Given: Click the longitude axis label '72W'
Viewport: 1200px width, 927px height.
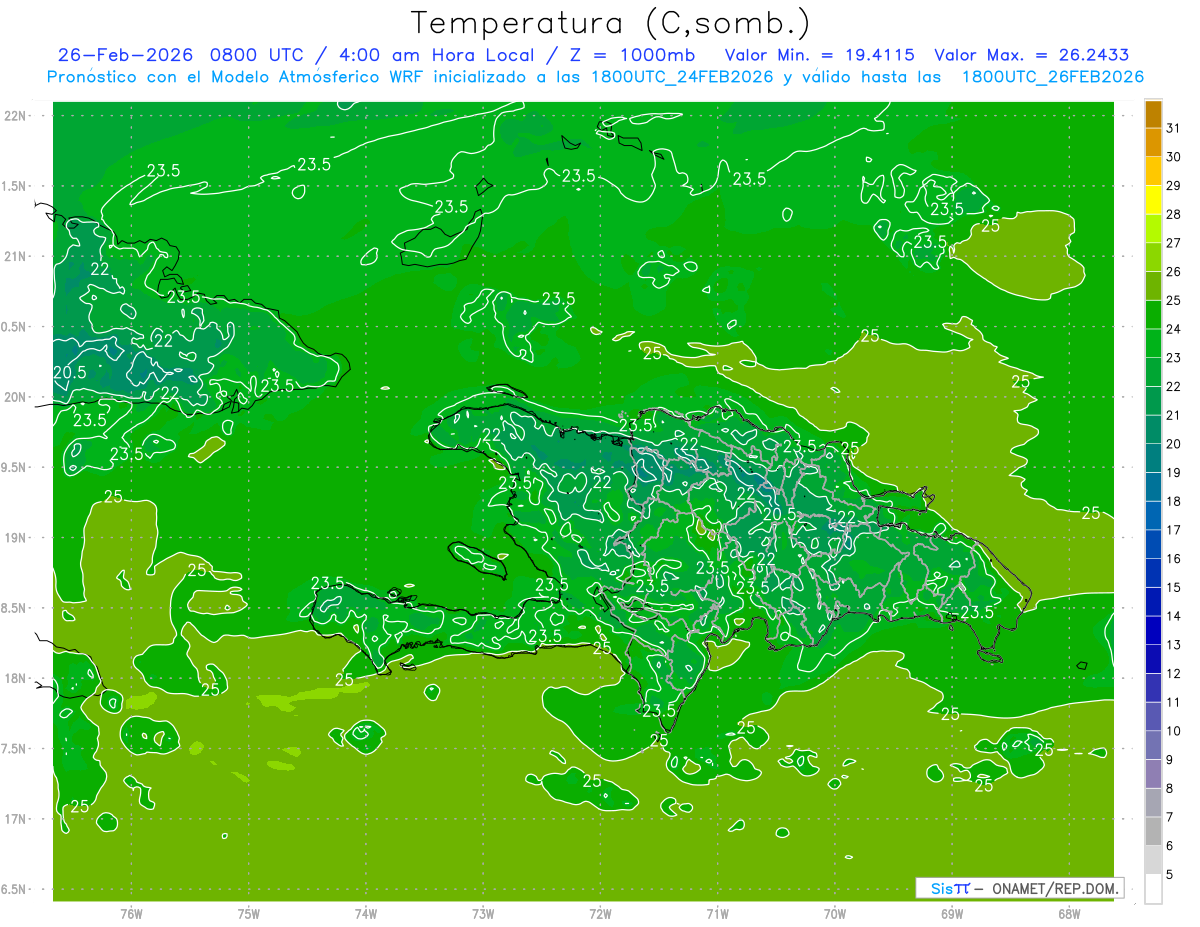Looking at the screenshot, I should 600,913.
